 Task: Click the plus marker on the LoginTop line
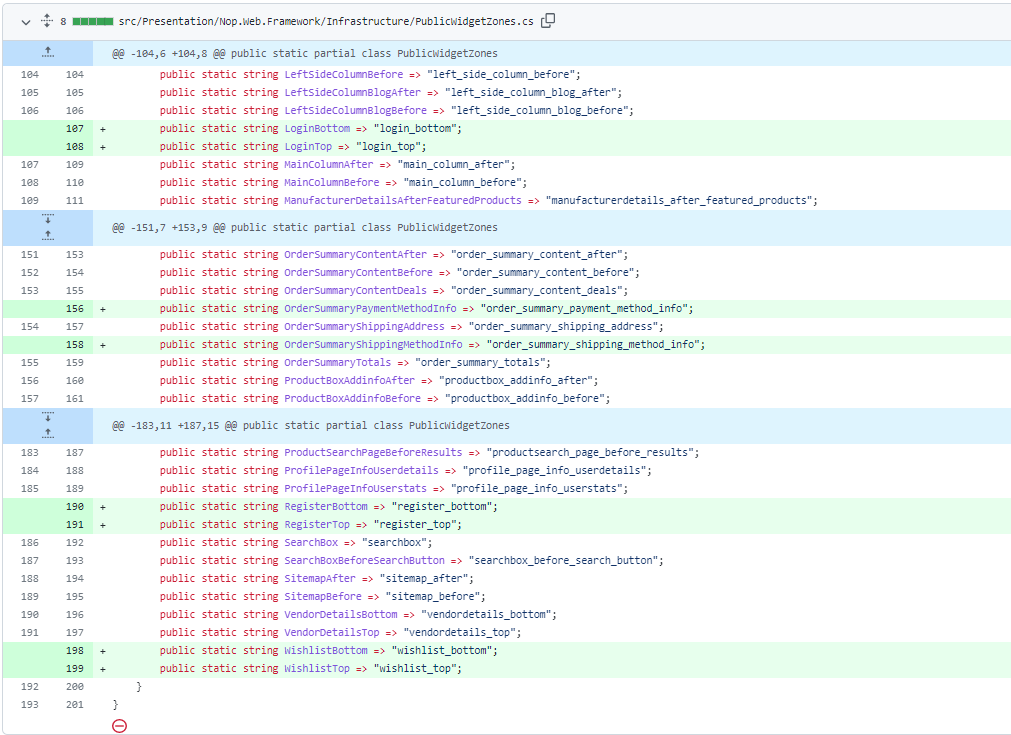102,147
